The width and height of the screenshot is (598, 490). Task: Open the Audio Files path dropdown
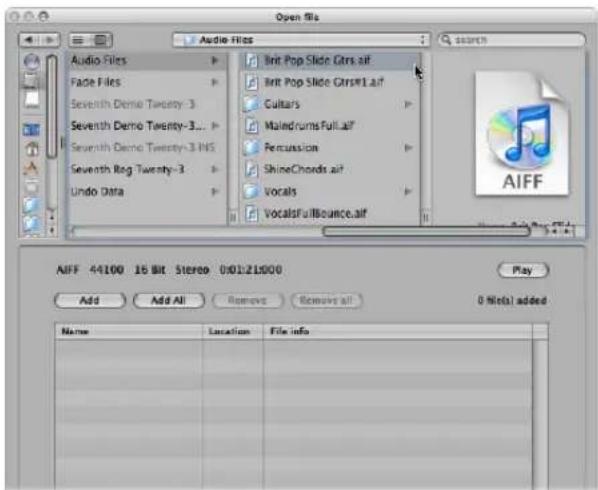(301, 40)
